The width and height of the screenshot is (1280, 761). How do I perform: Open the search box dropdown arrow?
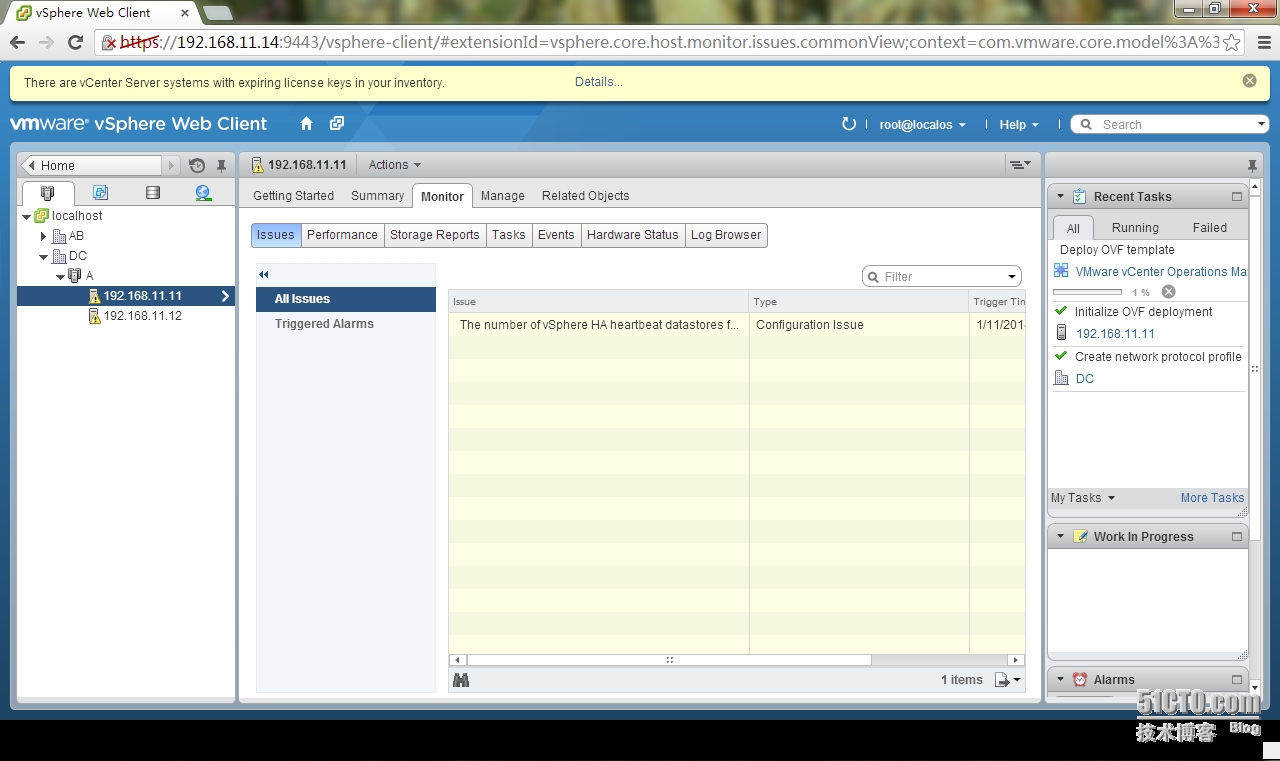tap(1261, 124)
